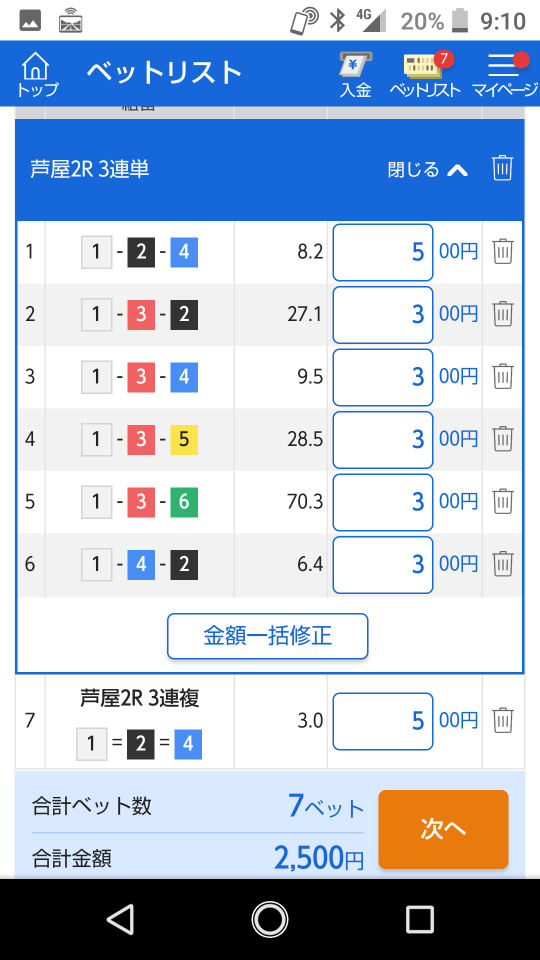Delete the entire 芦屋2R 3連単 group
Viewport: 540px width, 960px height.
[502, 168]
